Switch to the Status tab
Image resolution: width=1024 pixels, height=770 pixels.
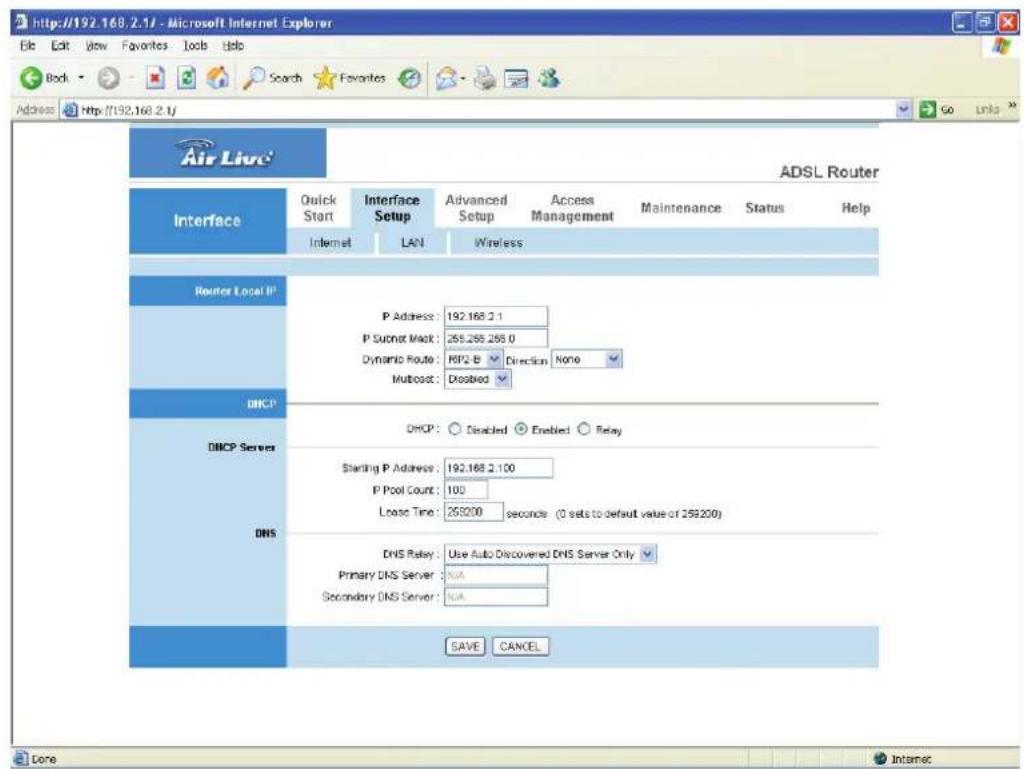[765, 208]
